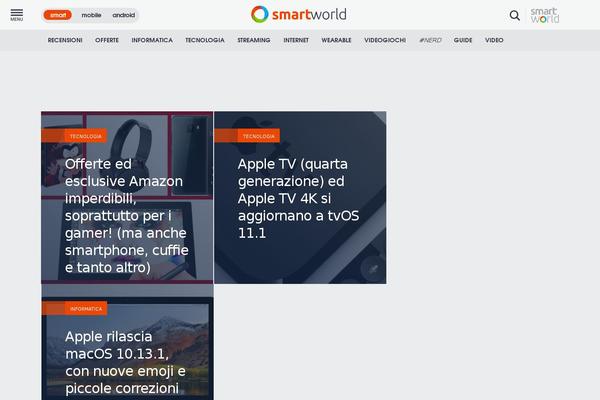
Task: Open the Guide section
Action: coord(463,40)
